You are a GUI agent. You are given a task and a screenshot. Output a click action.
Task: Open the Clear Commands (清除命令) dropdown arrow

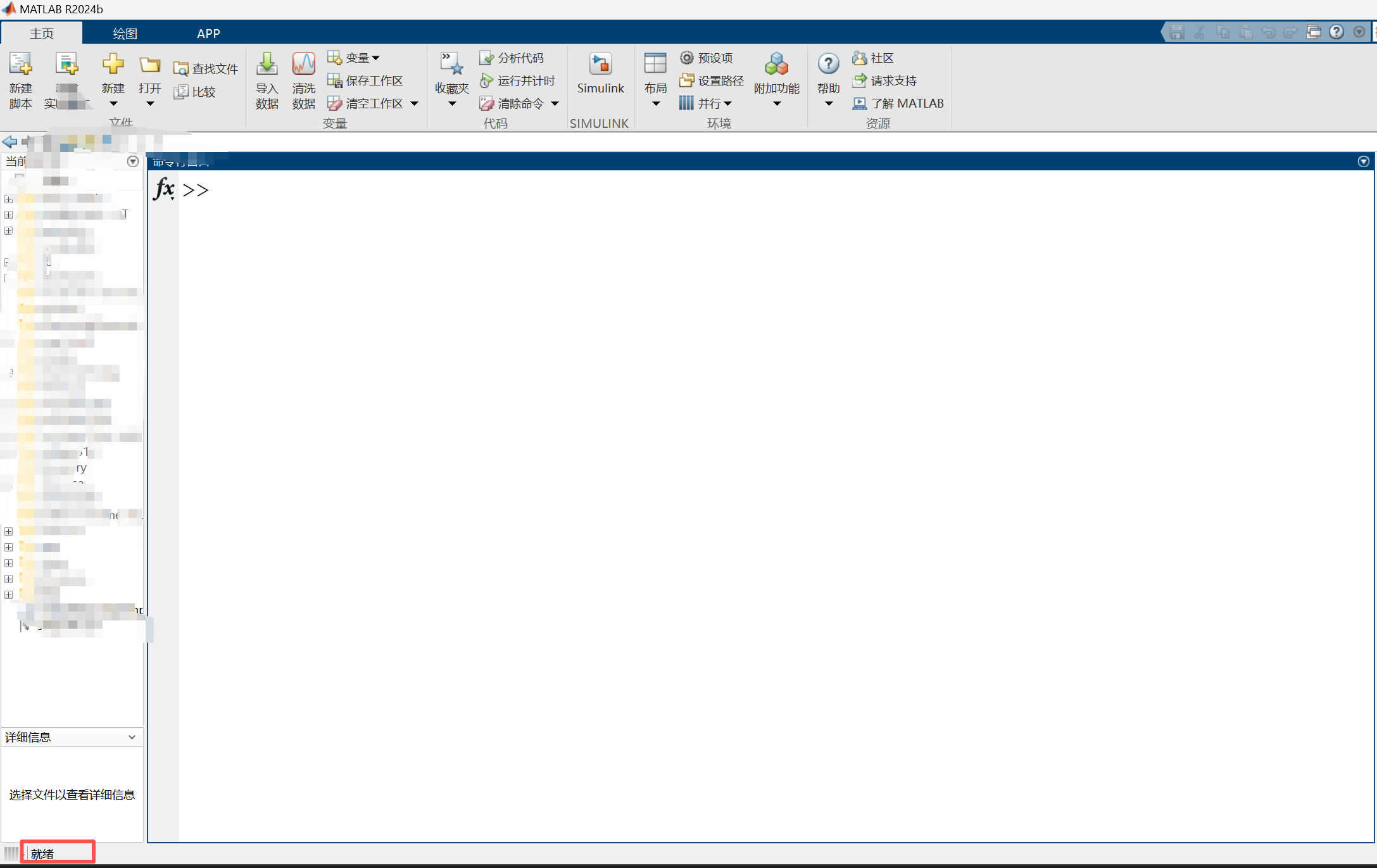click(555, 103)
